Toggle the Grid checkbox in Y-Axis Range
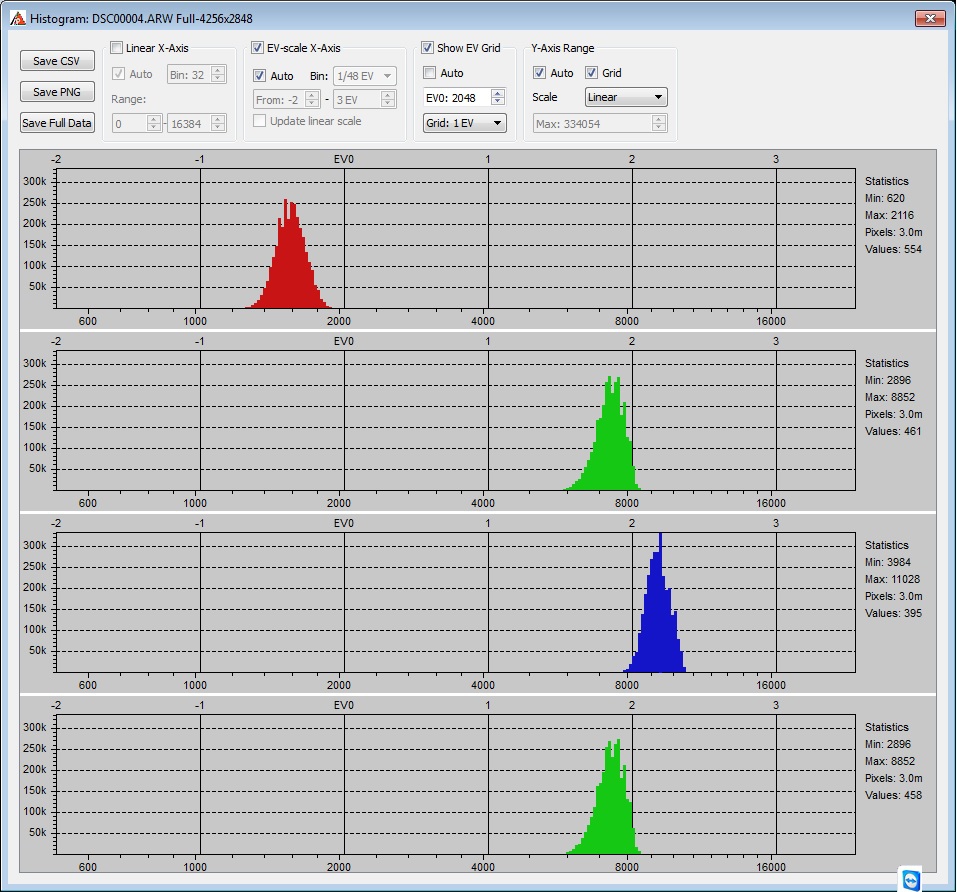 [591, 73]
